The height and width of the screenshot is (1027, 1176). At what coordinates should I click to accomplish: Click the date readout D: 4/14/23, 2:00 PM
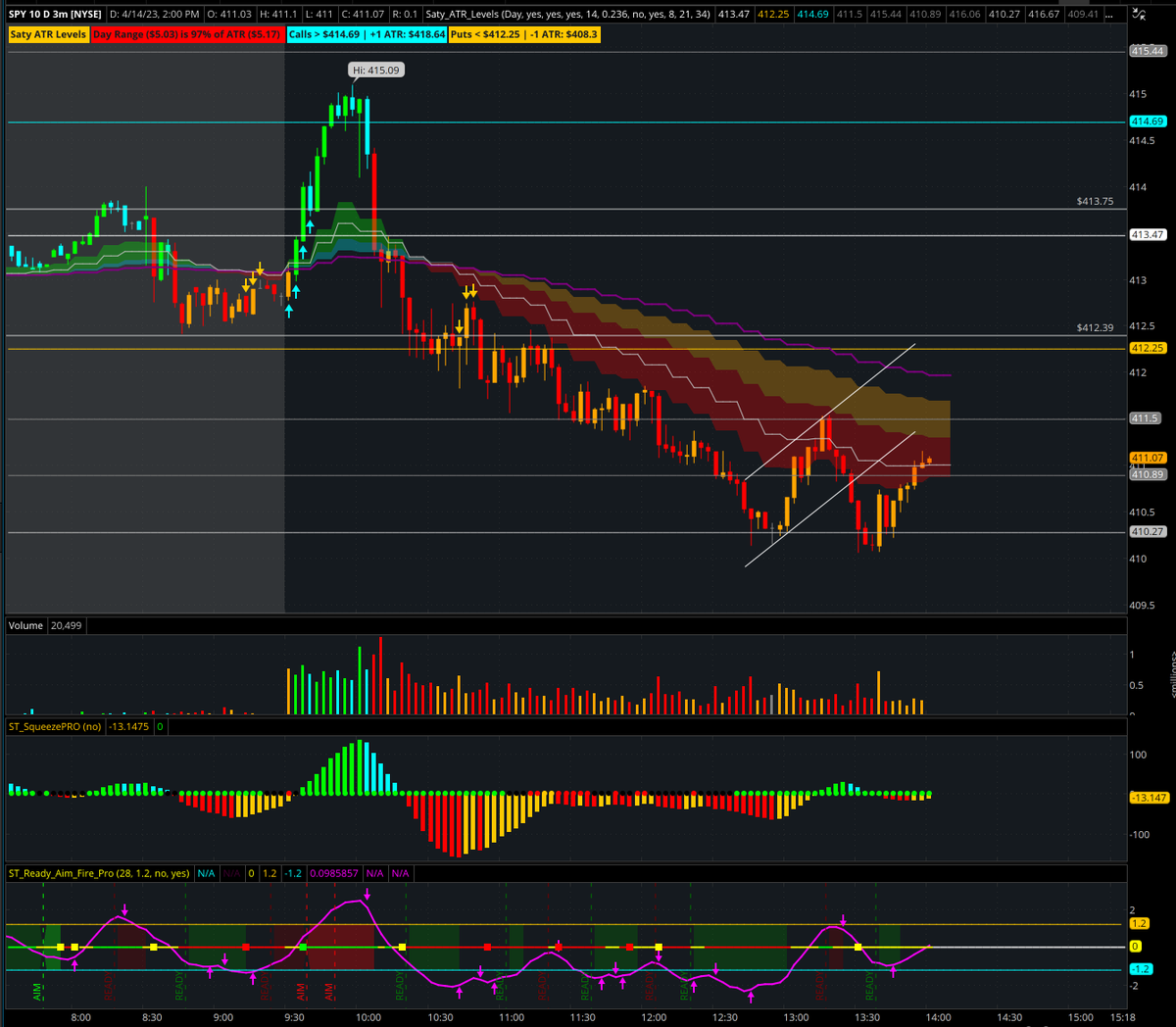point(155,15)
